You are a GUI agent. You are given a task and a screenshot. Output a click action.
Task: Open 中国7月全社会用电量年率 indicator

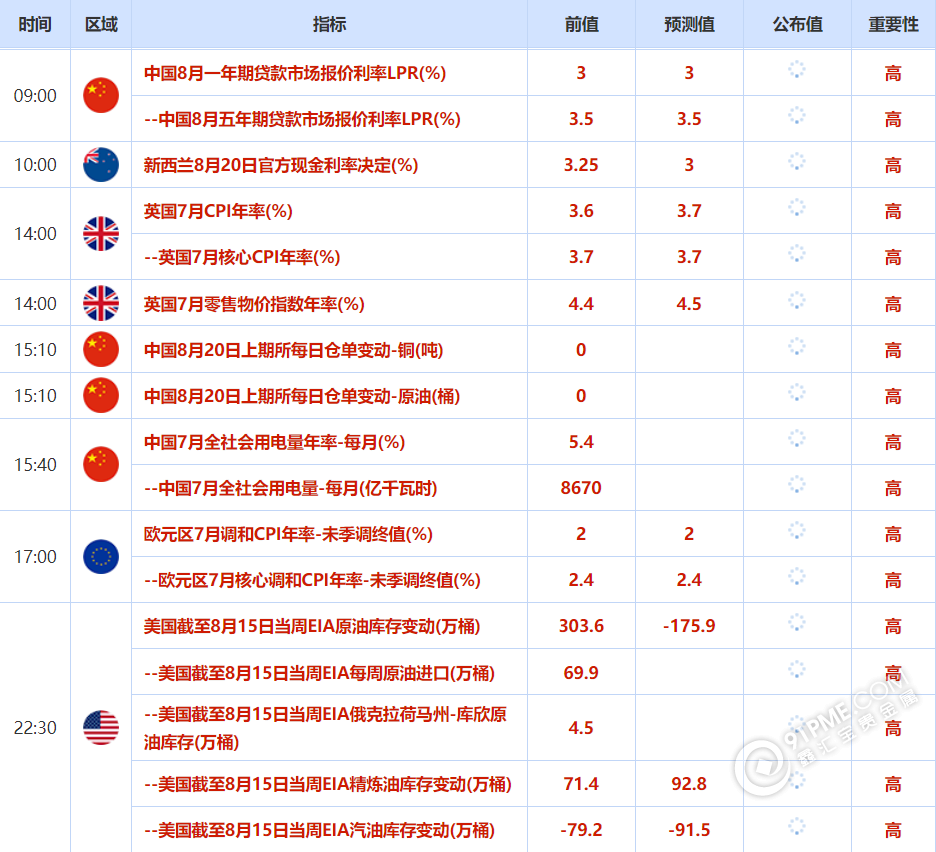[x=274, y=442]
